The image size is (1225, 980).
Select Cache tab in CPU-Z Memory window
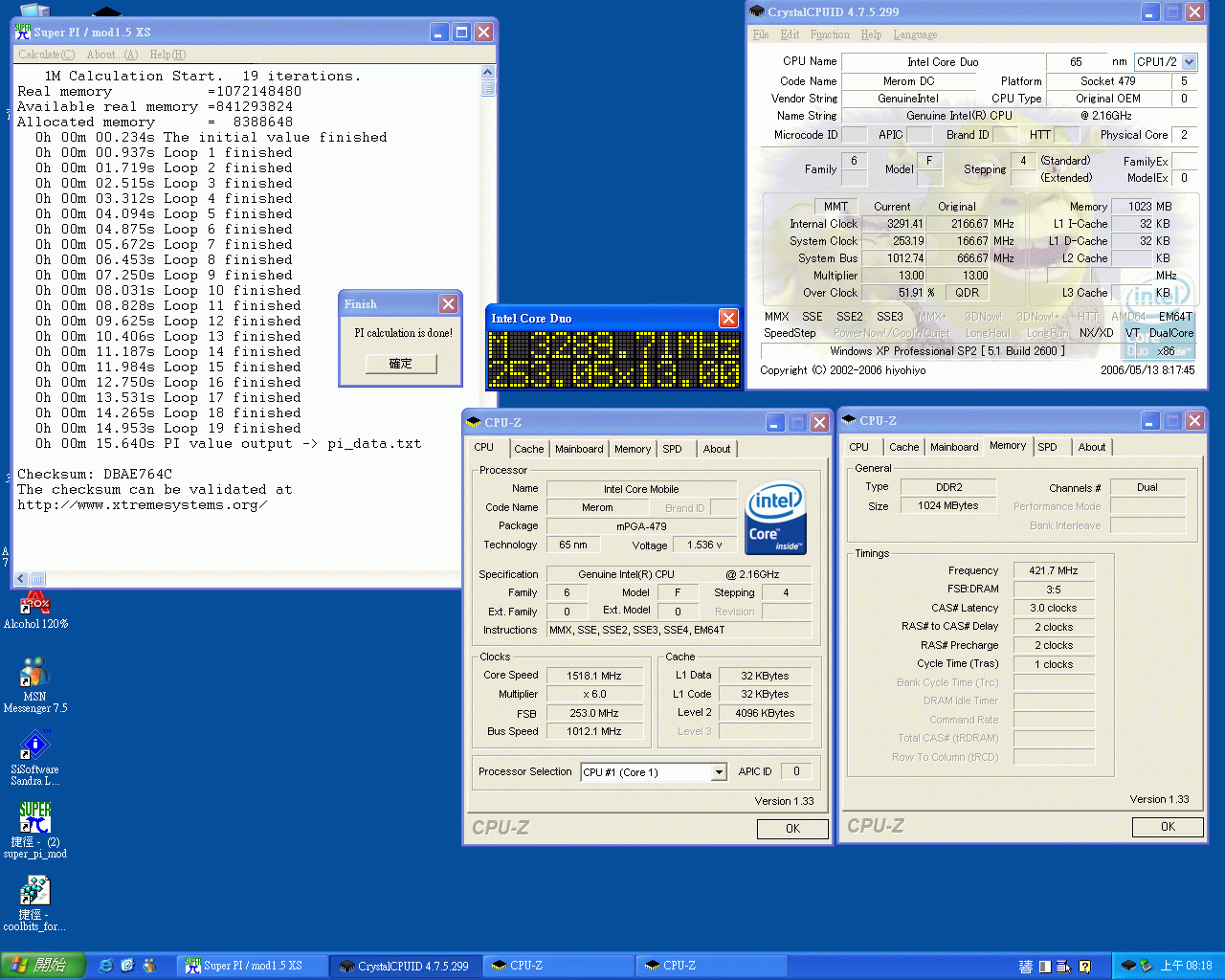(x=903, y=447)
